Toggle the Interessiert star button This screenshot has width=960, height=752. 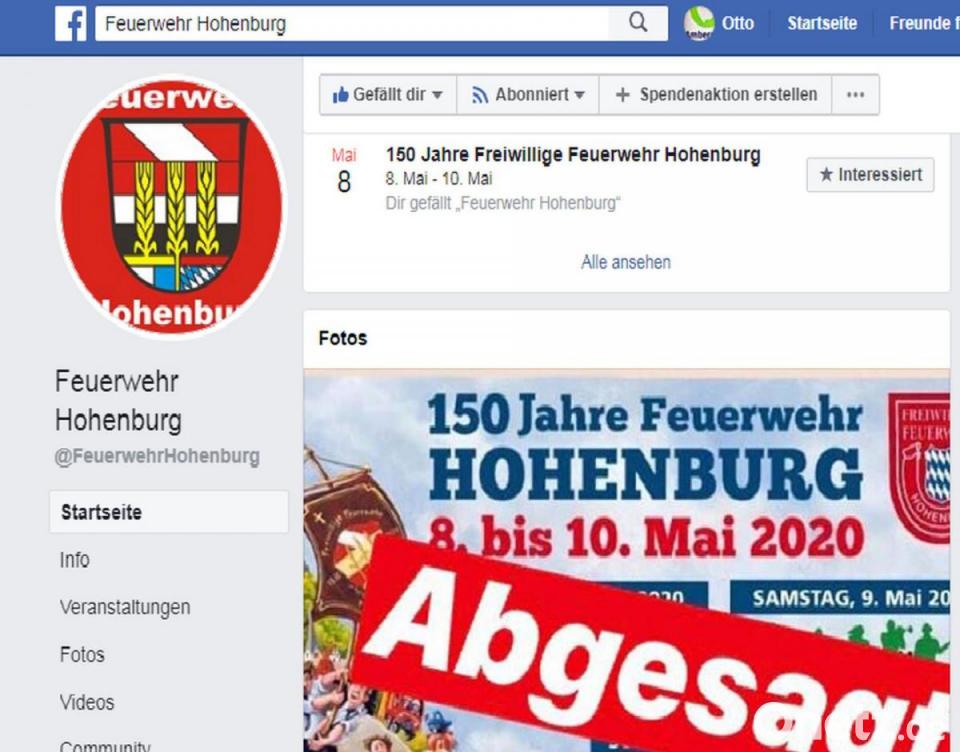point(870,175)
